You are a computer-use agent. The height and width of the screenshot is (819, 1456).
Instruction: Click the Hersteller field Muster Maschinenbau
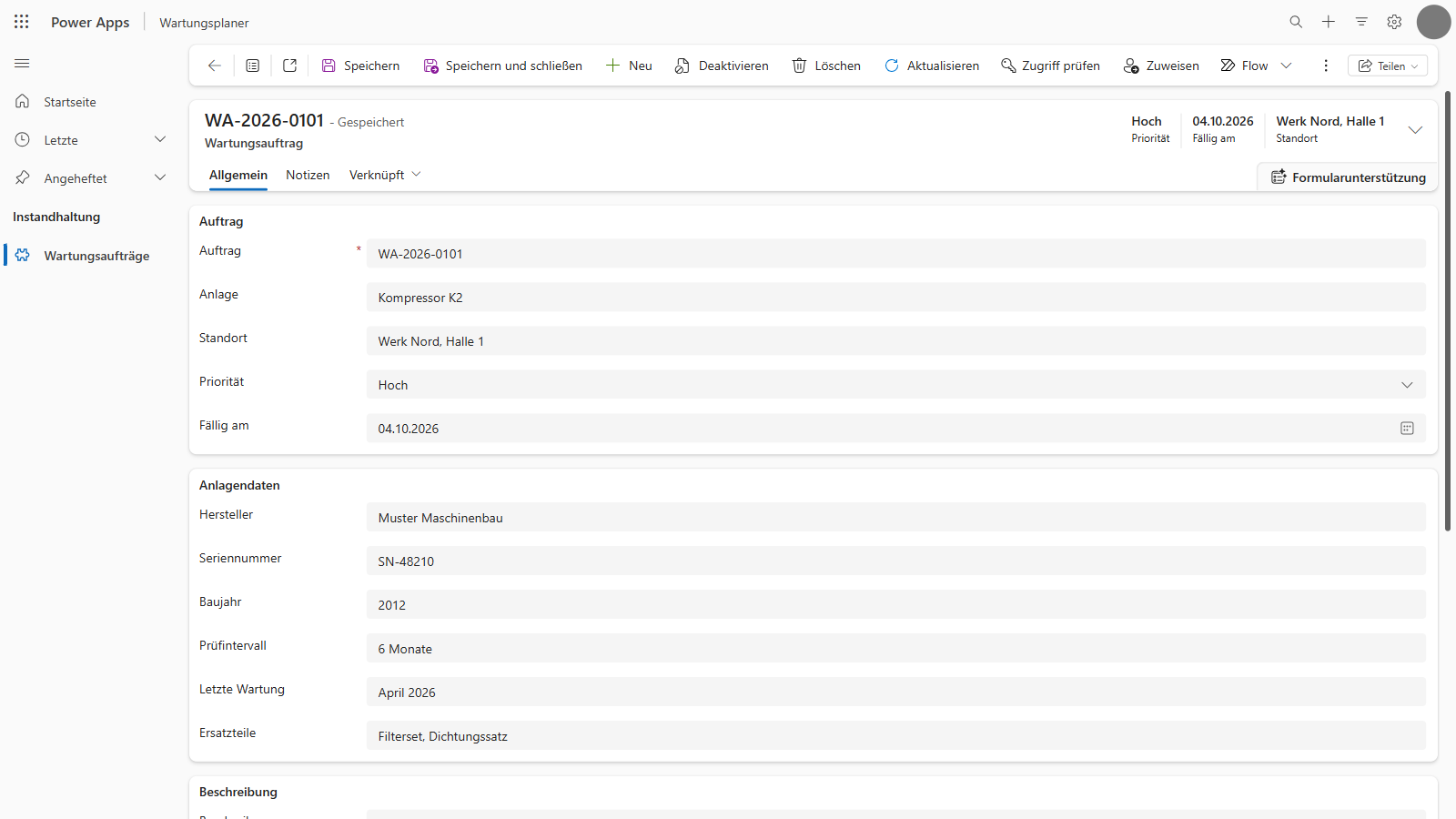[895, 518]
